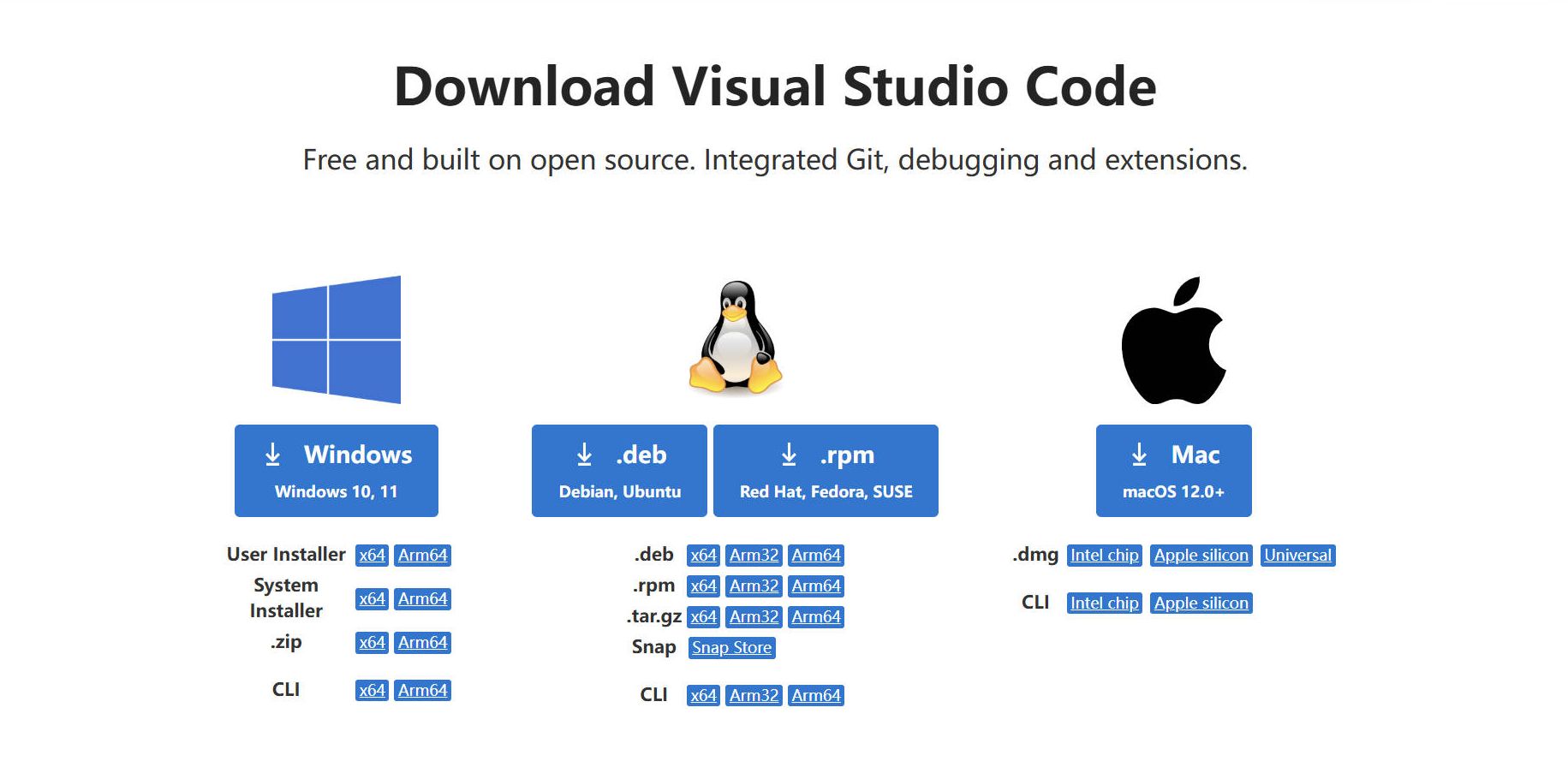1568x767 pixels.
Task: Click the 'Download Visual Studio Code' heading
Action: coord(775,86)
